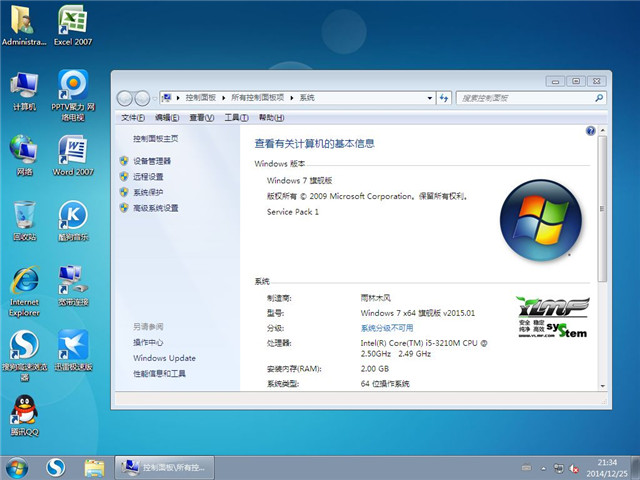Click the 2.00 GB RAM value
The width and height of the screenshot is (640, 480).
click(x=375, y=369)
